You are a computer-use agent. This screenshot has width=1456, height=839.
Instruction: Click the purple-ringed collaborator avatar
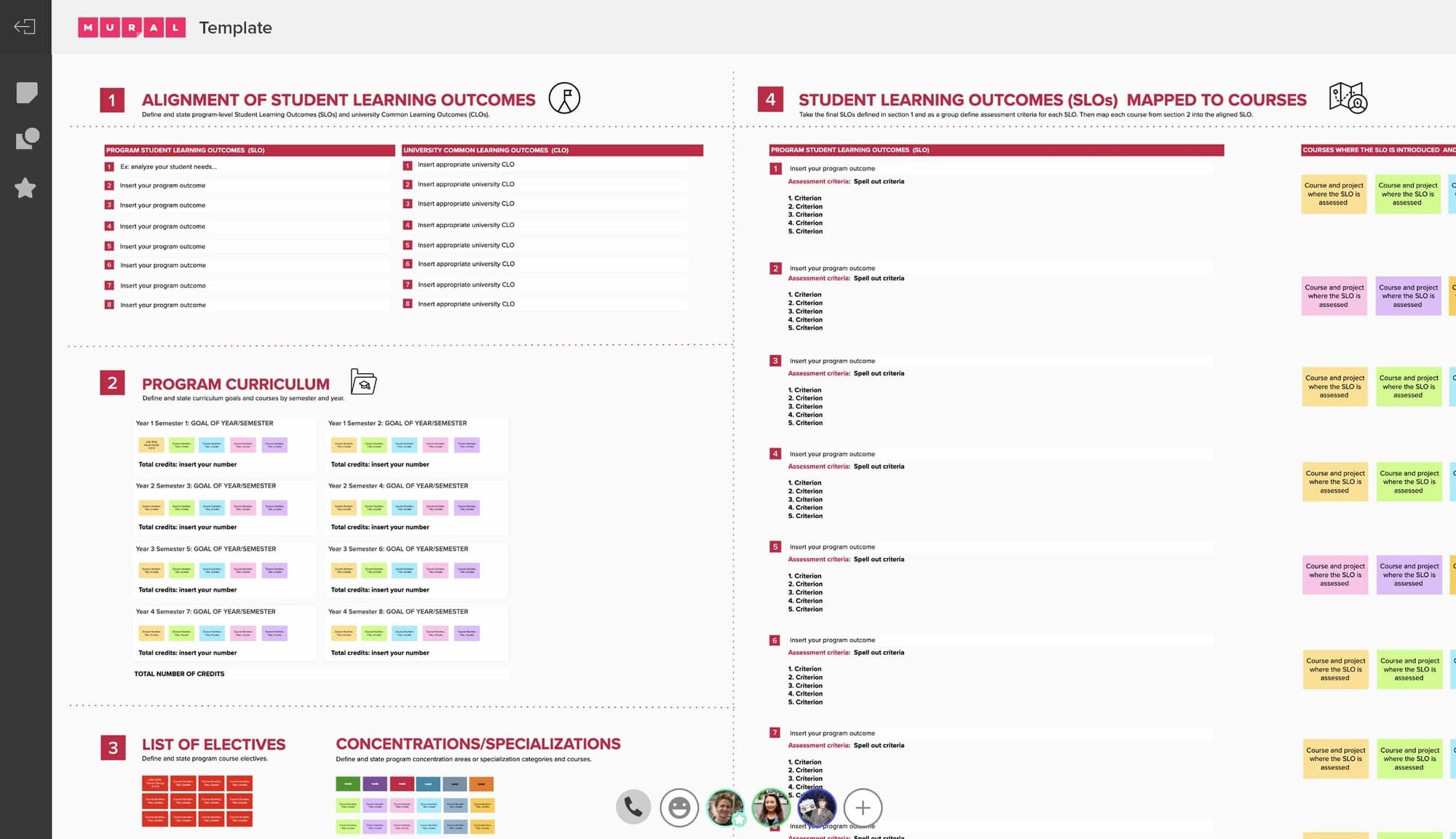816,807
